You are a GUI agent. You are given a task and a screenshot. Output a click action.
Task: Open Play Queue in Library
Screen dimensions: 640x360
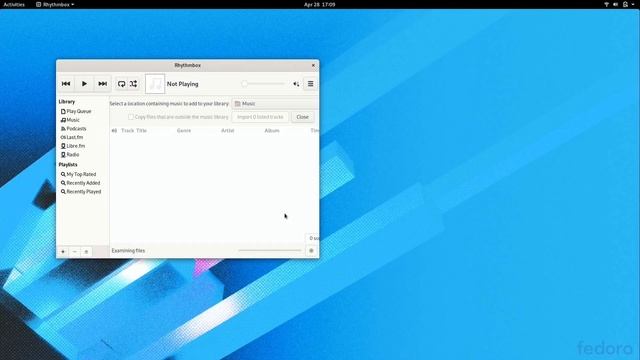coord(76,111)
